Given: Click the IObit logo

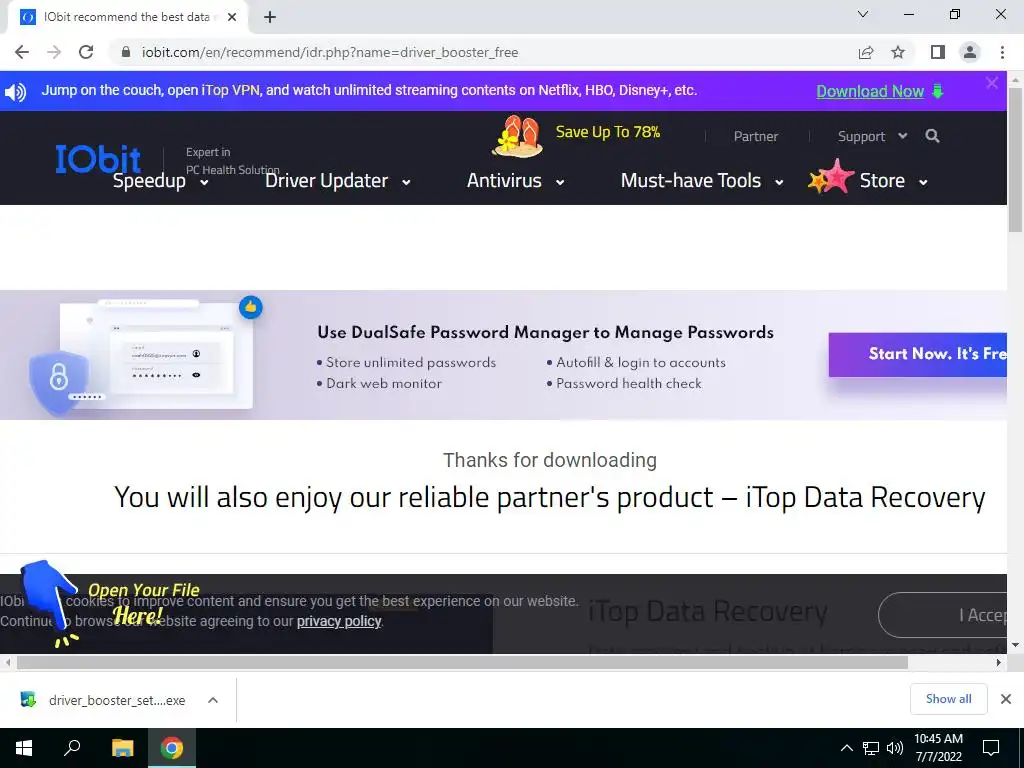Looking at the screenshot, I should (98, 159).
